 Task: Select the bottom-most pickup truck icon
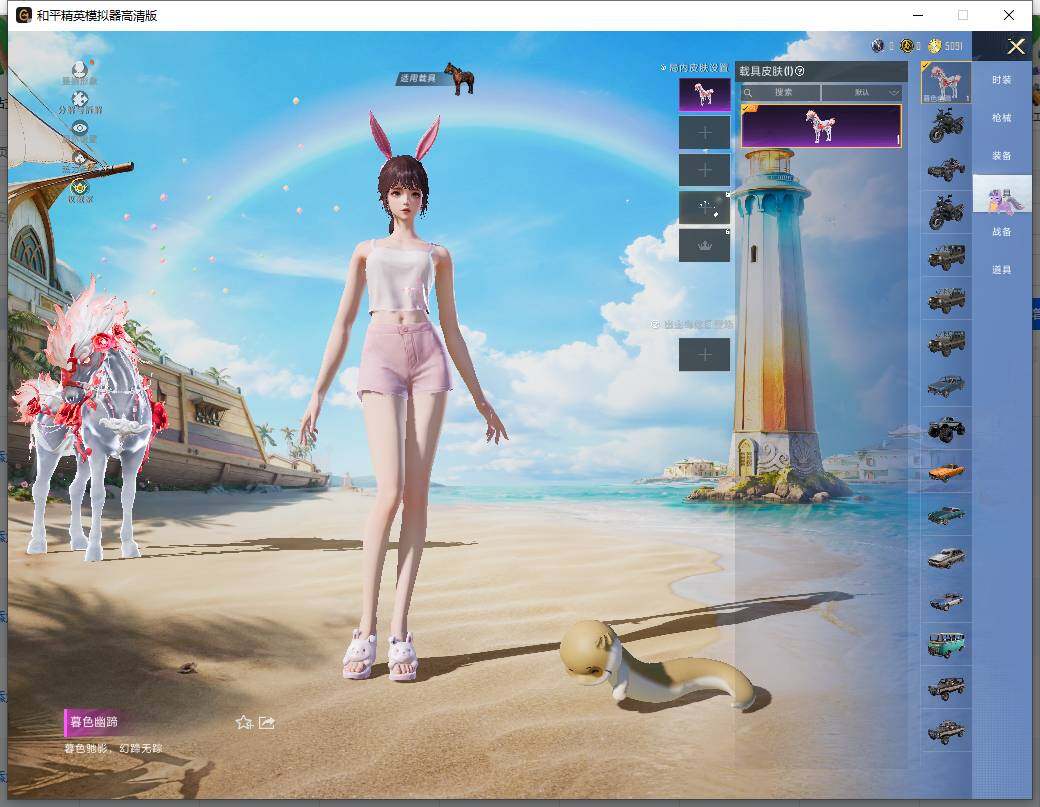946,732
